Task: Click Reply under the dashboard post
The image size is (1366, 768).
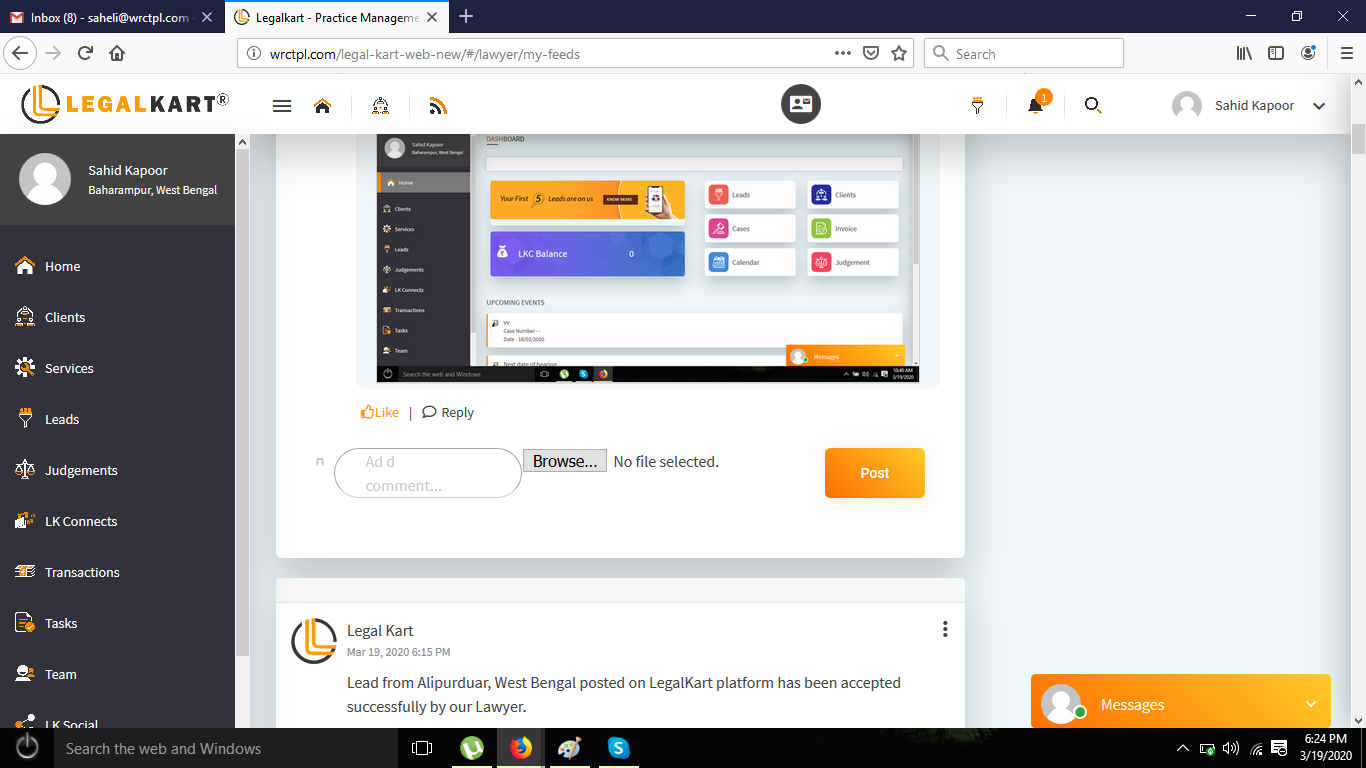Action: [x=448, y=412]
